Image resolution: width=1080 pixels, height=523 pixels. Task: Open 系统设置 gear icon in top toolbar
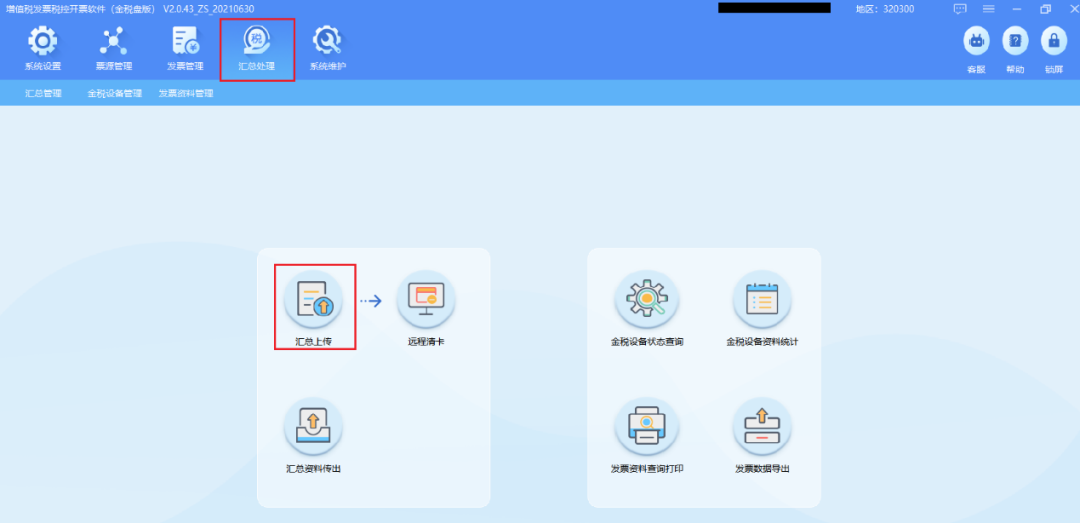point(43,41)
